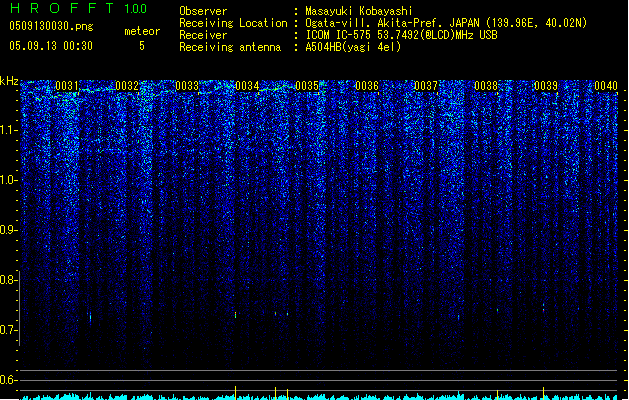The height and width of the screenshot is (400, 629).
Task: Click the HROFFT 1.0.0 title text
Action: point(78,8)
